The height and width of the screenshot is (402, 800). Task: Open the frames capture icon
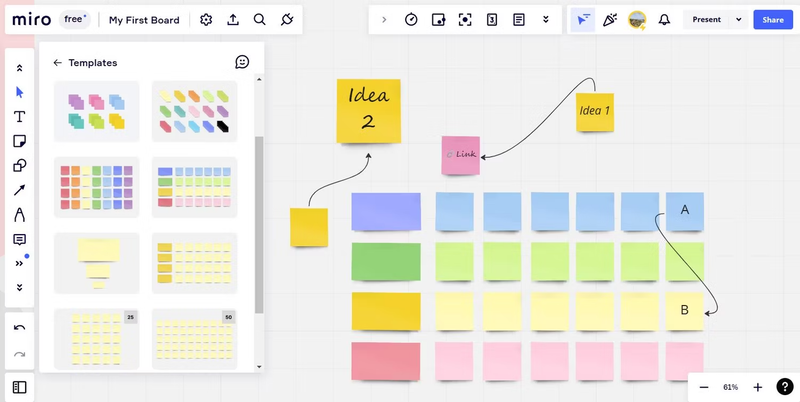(x=465, y=20)
